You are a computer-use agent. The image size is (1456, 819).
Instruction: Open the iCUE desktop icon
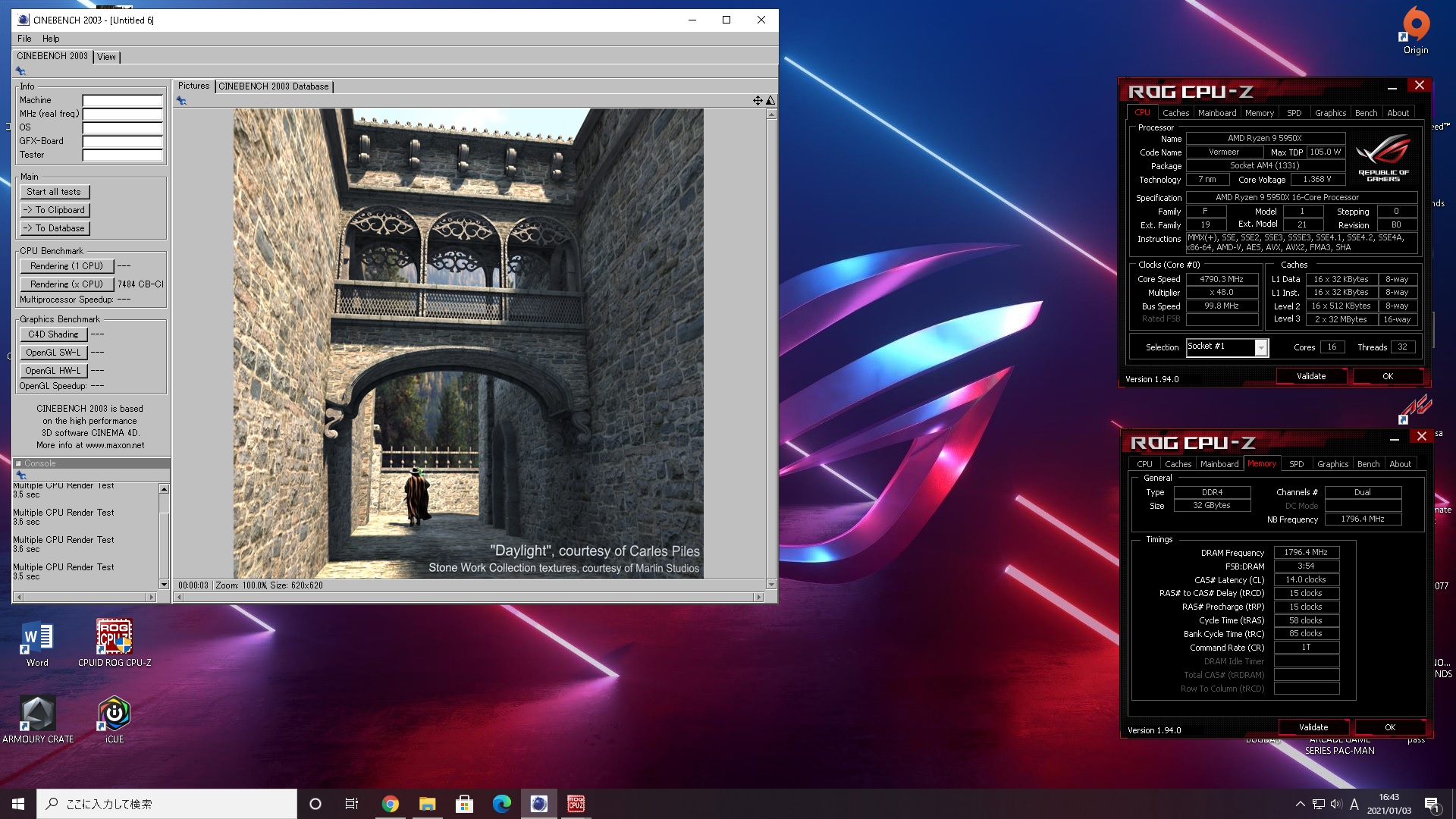pyautogui.click(x=114, y=720)
